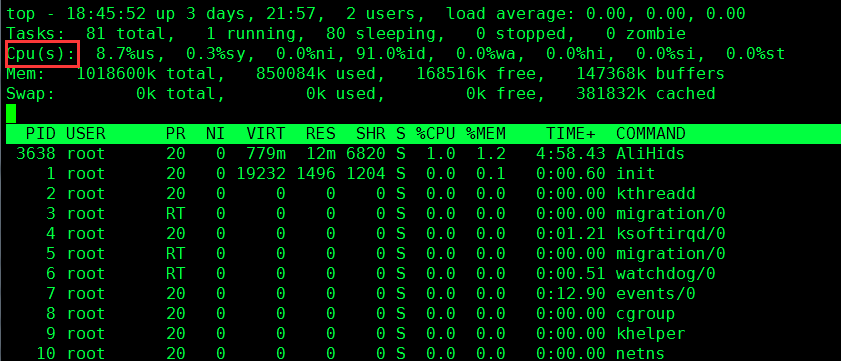
Task: Click the "779m" VIRT value
Action: tap(265, 154)
